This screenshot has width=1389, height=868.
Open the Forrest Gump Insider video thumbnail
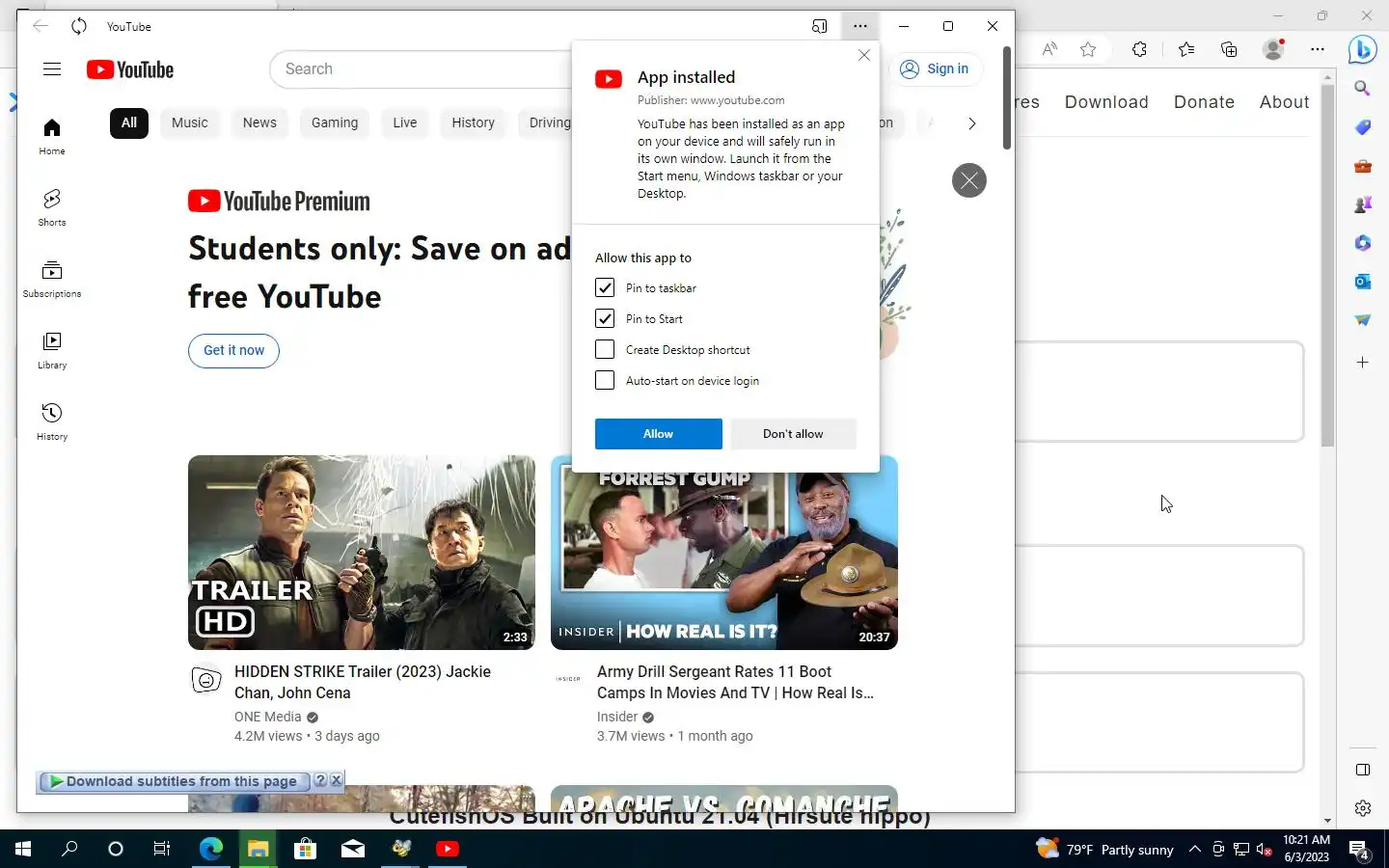click(724, 561)
